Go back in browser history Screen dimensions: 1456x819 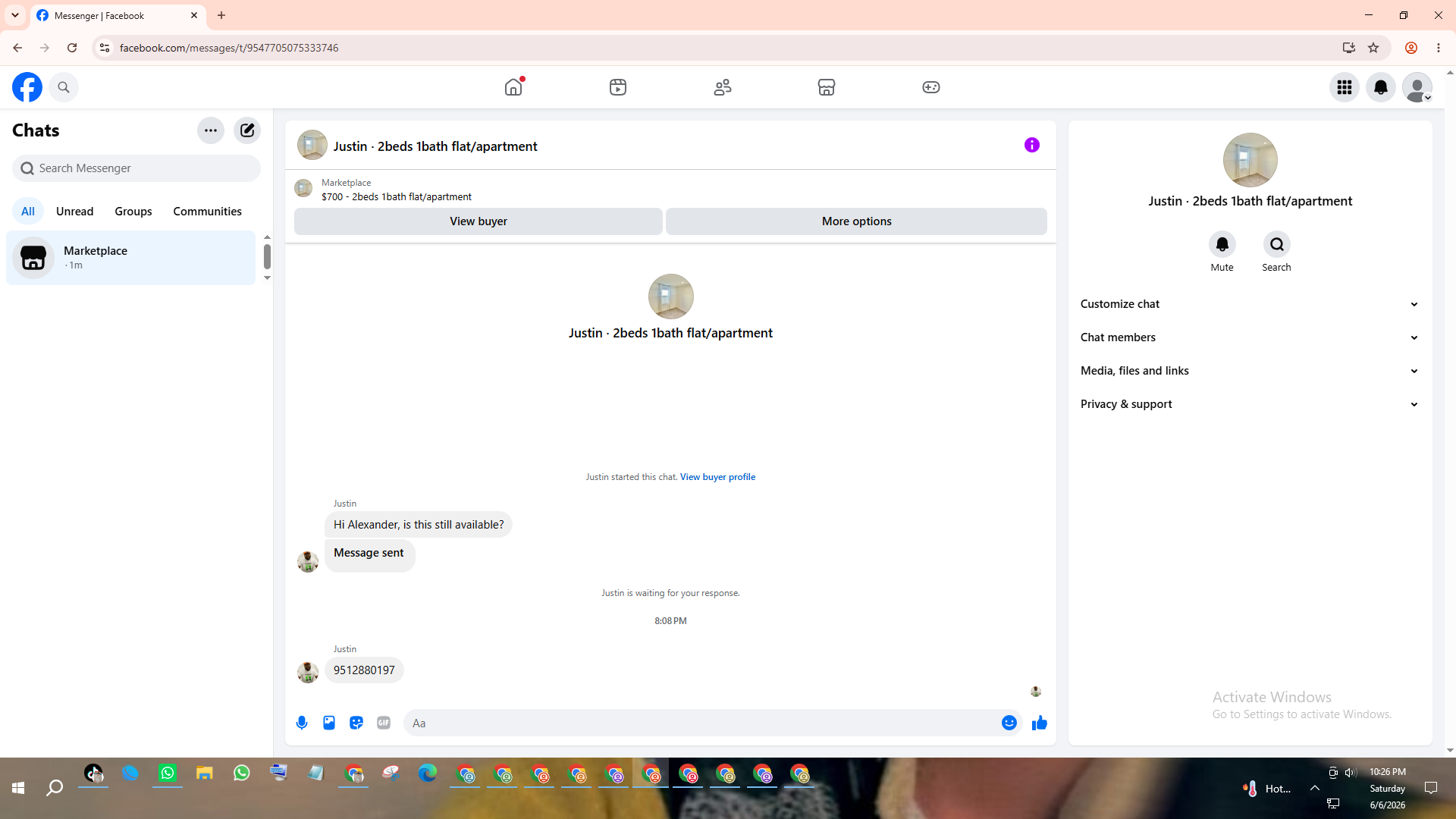click(x=17, y=48)
